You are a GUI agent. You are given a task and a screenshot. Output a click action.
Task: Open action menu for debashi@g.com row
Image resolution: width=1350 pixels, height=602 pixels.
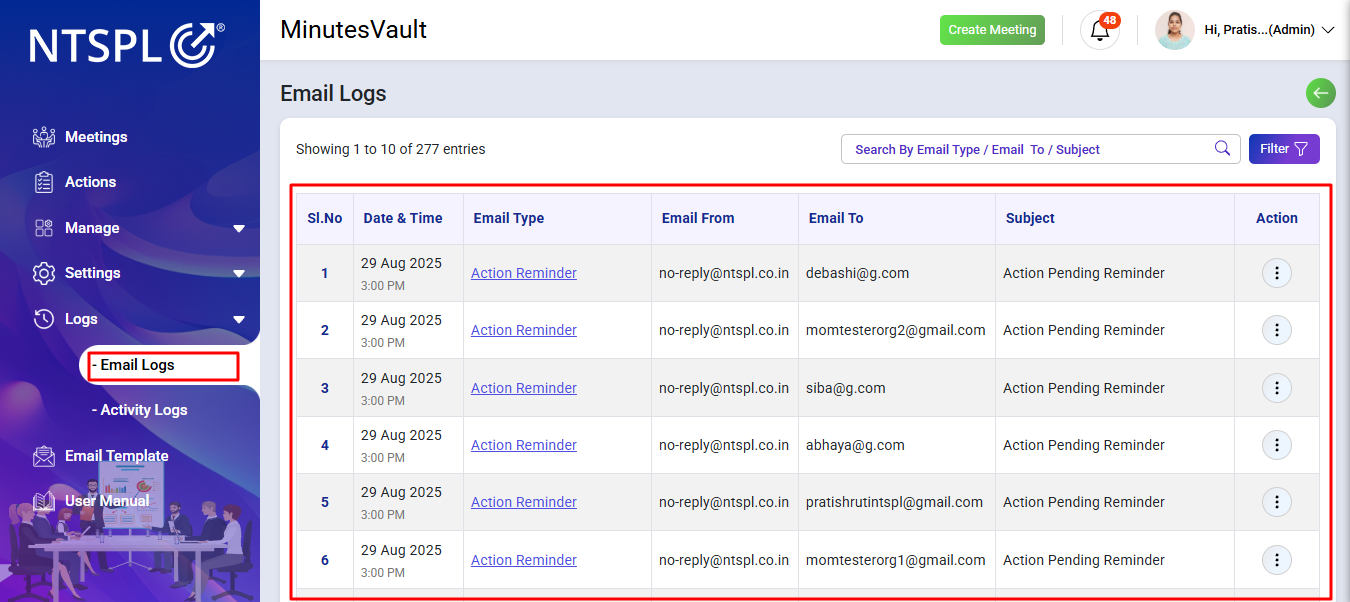pos(1277,273)
